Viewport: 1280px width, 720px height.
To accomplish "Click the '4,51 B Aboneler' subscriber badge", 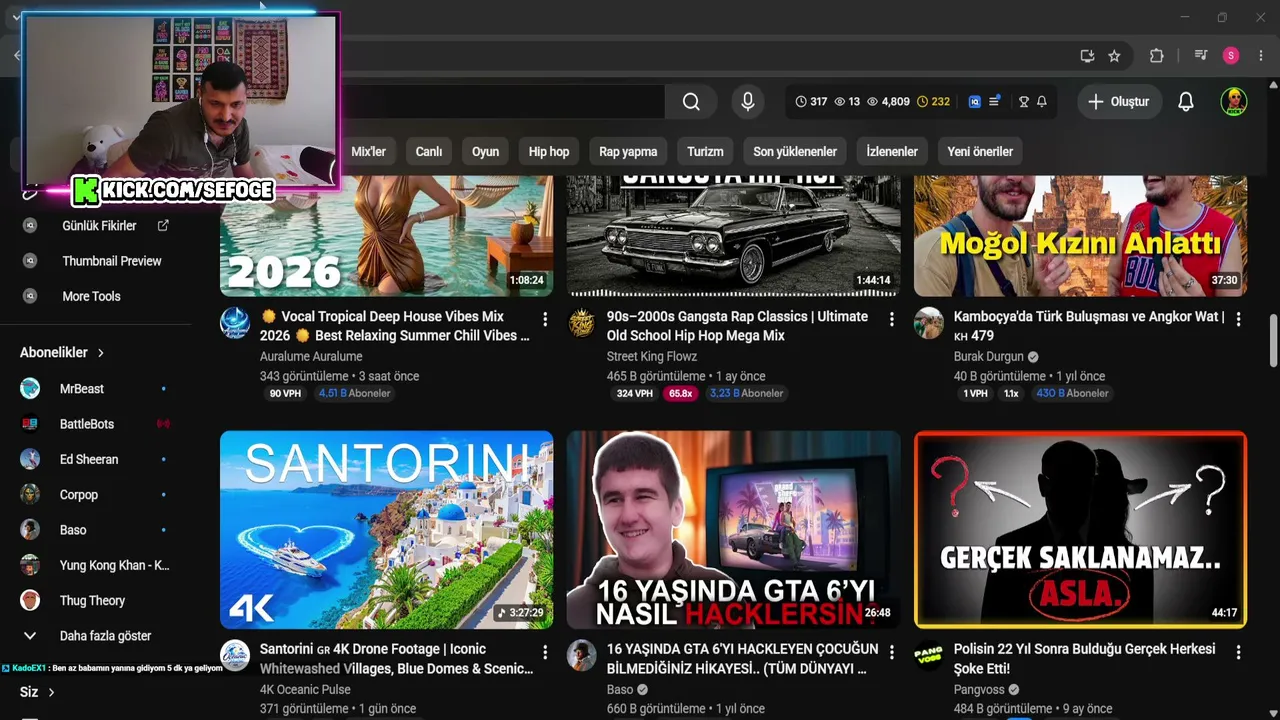I will pos(355,394).
